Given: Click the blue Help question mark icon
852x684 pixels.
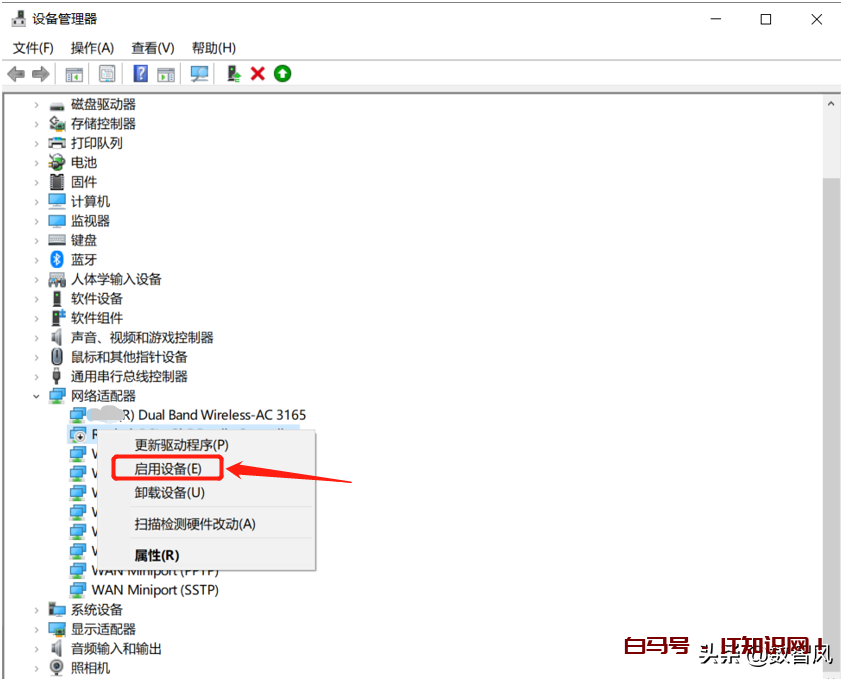Looking at the screenshot, I should click(141, 74).
